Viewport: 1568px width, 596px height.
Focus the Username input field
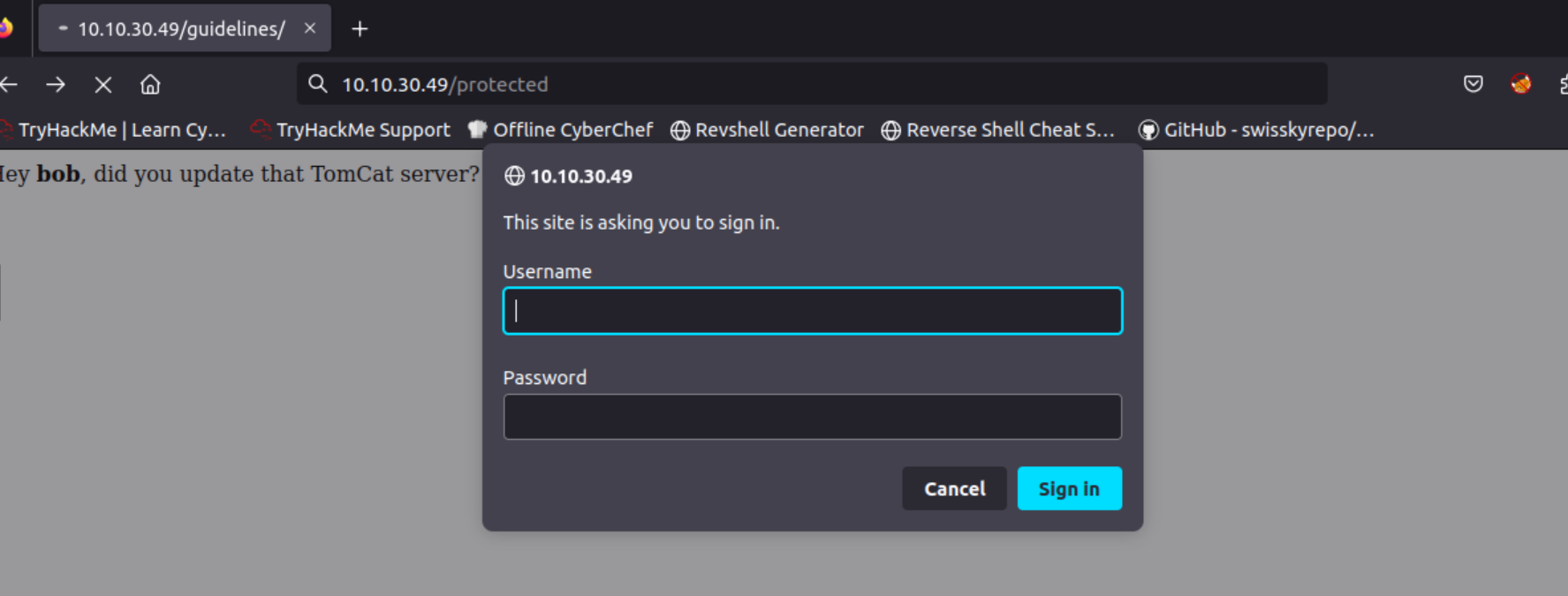[x=812, y=311]
